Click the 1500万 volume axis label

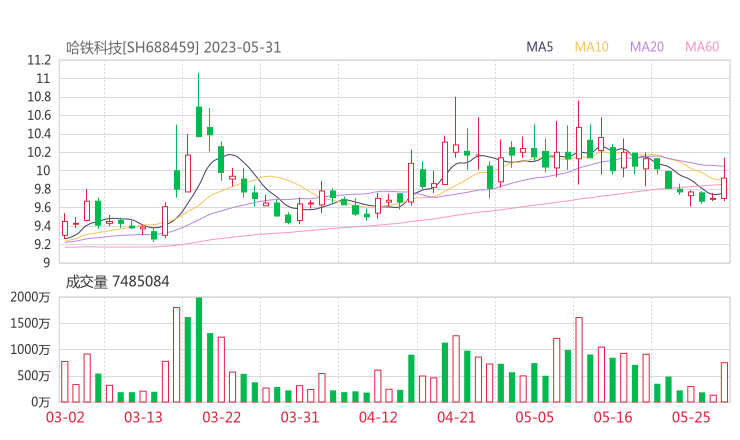[30, 323]
